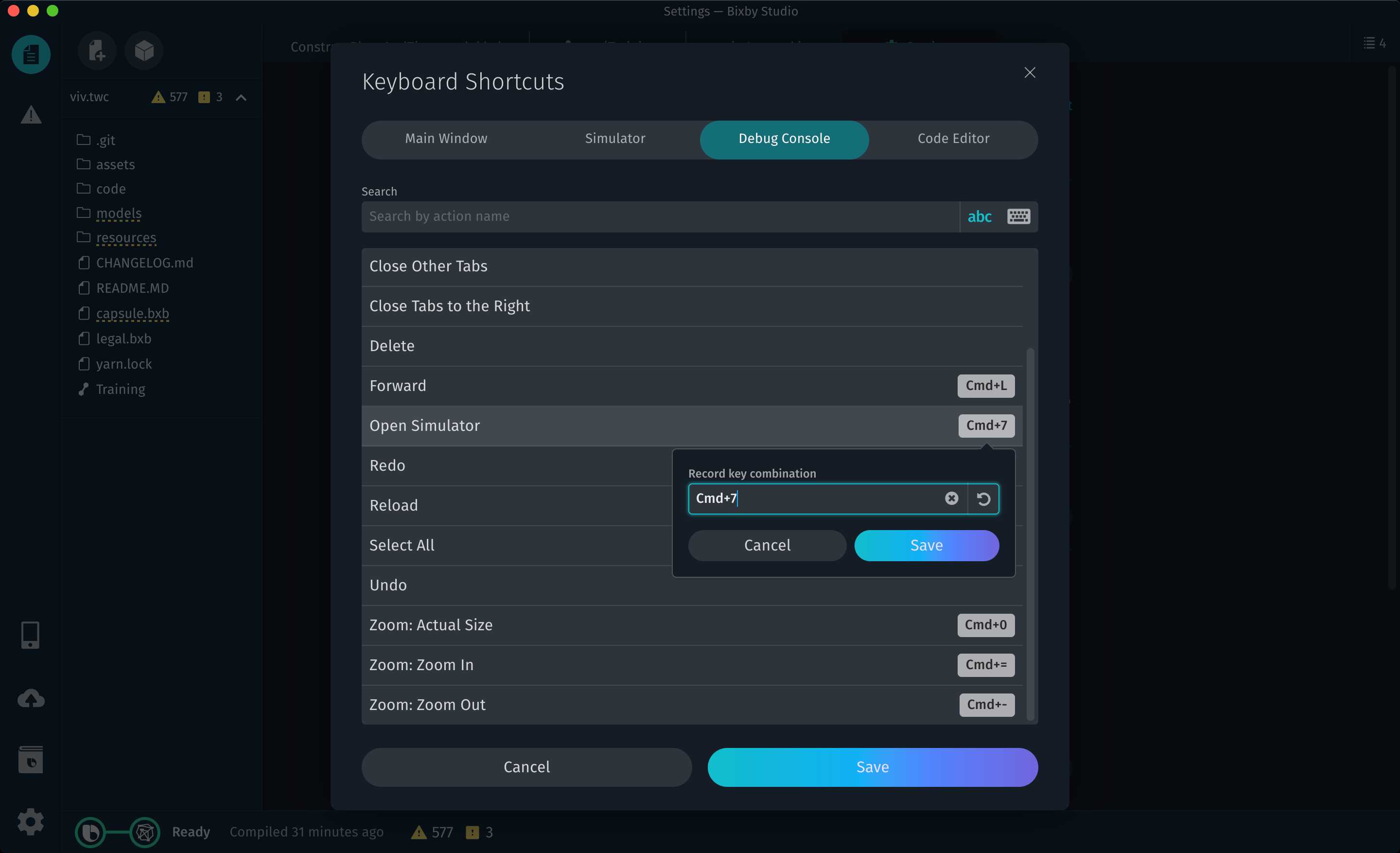Click Save in the record key popup

point(926,546)
